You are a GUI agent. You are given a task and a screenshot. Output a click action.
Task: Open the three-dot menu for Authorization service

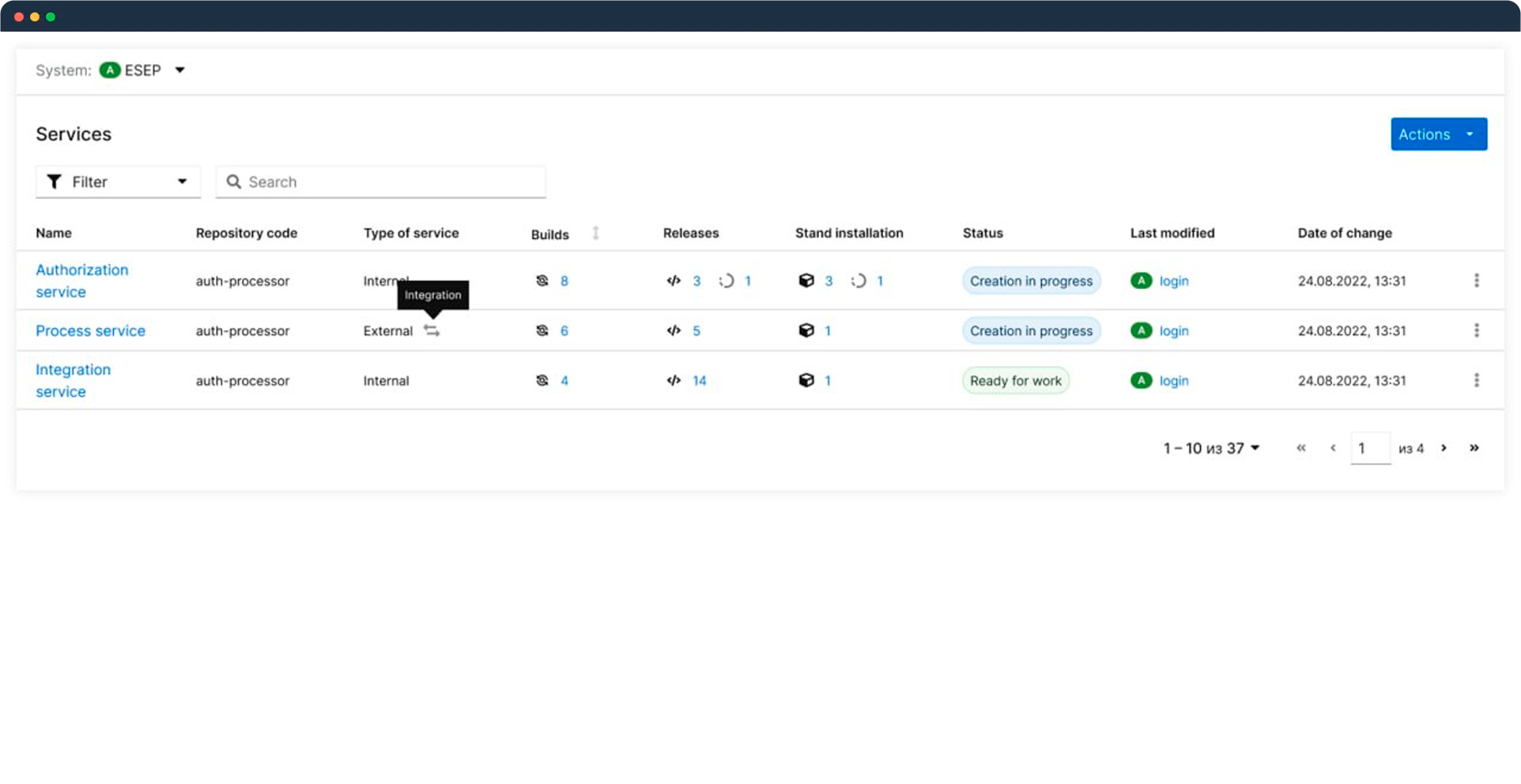pyautogui.click(x=1476, y=281)
